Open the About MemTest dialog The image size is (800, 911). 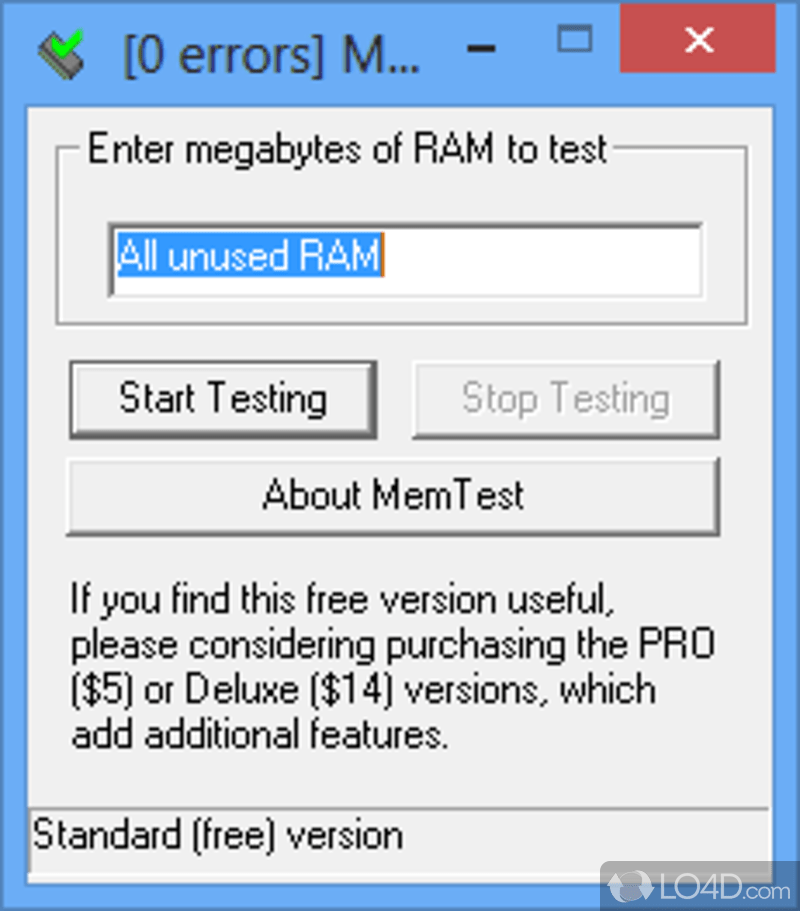pyautogui.click(x=393, y=496)
